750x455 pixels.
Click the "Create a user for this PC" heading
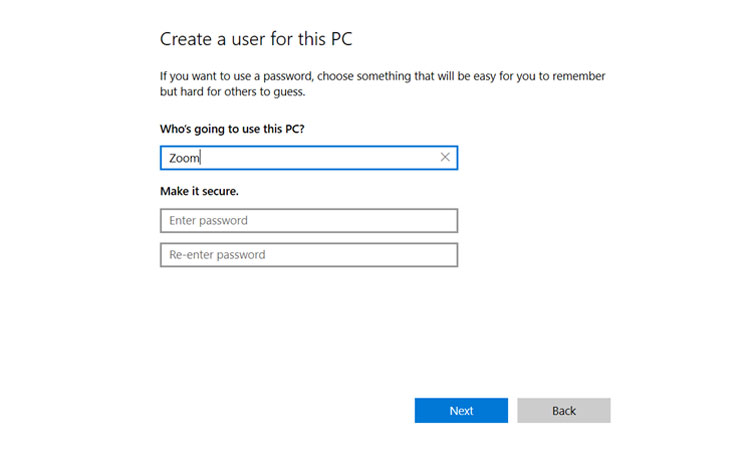(x=256, y=39)
